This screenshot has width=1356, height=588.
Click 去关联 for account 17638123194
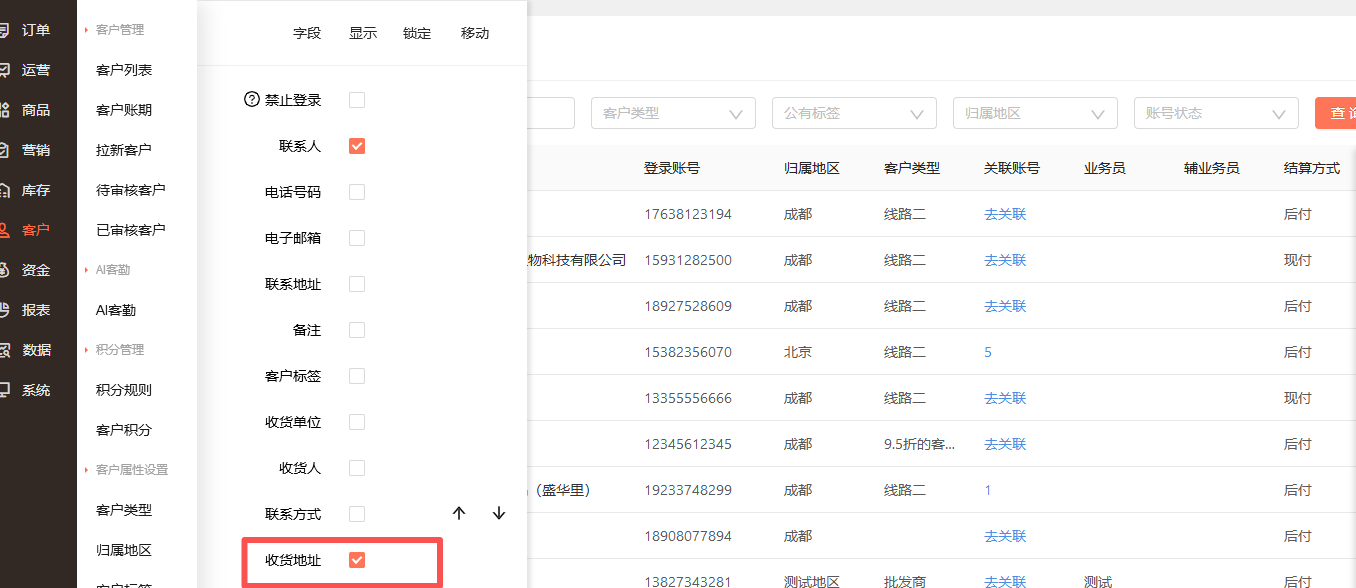pyautogui.click(x=1005, y=214)
